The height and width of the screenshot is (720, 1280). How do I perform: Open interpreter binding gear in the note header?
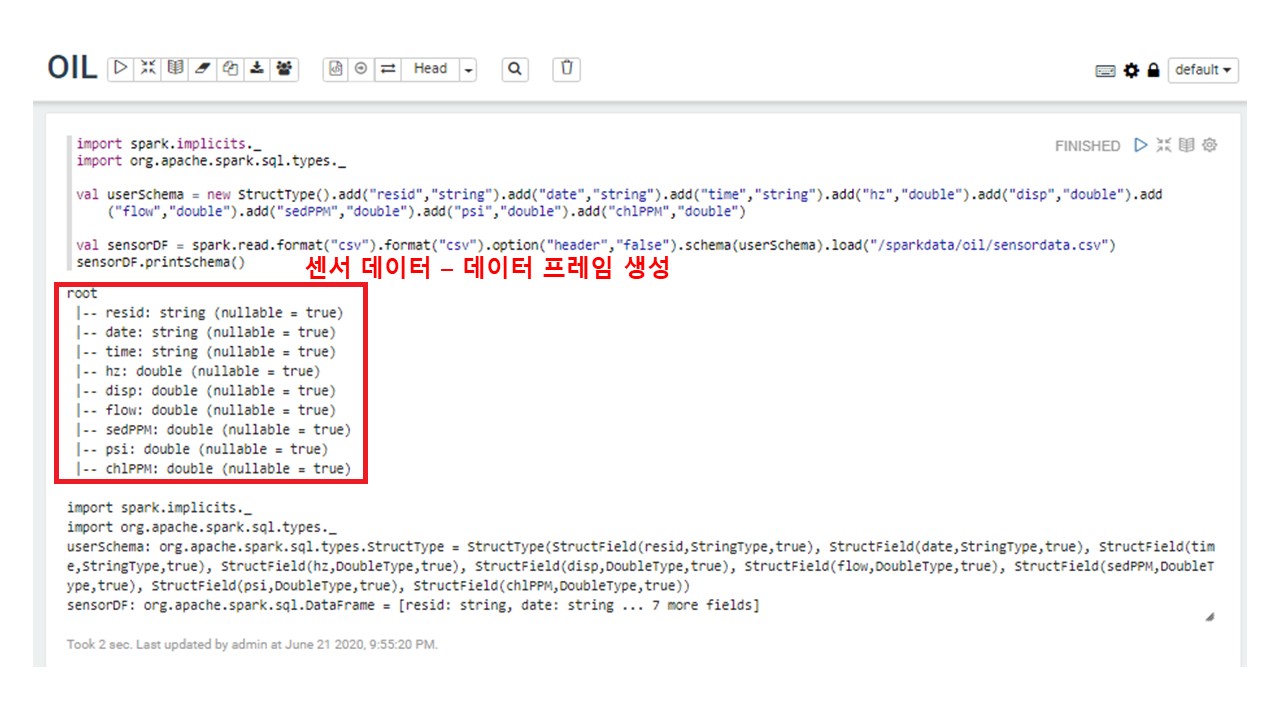point(1131,71)
